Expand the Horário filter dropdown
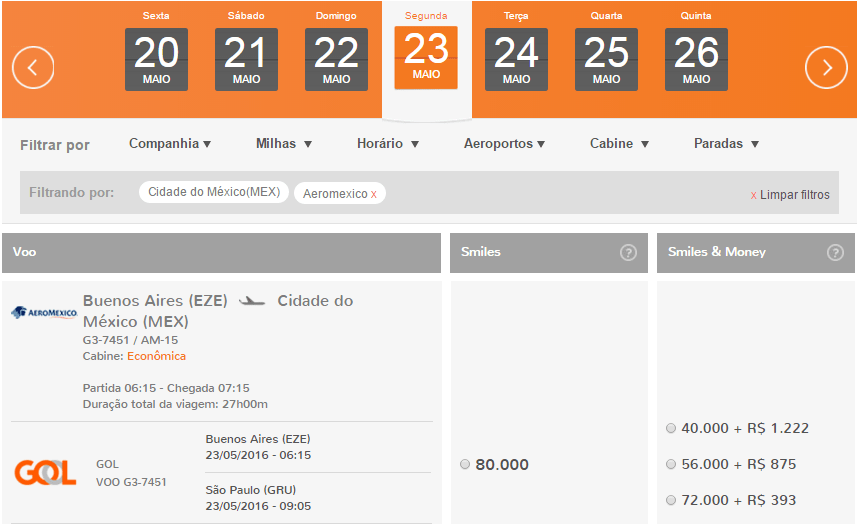Screen dimensions: 857x524 tap(388, 144)
